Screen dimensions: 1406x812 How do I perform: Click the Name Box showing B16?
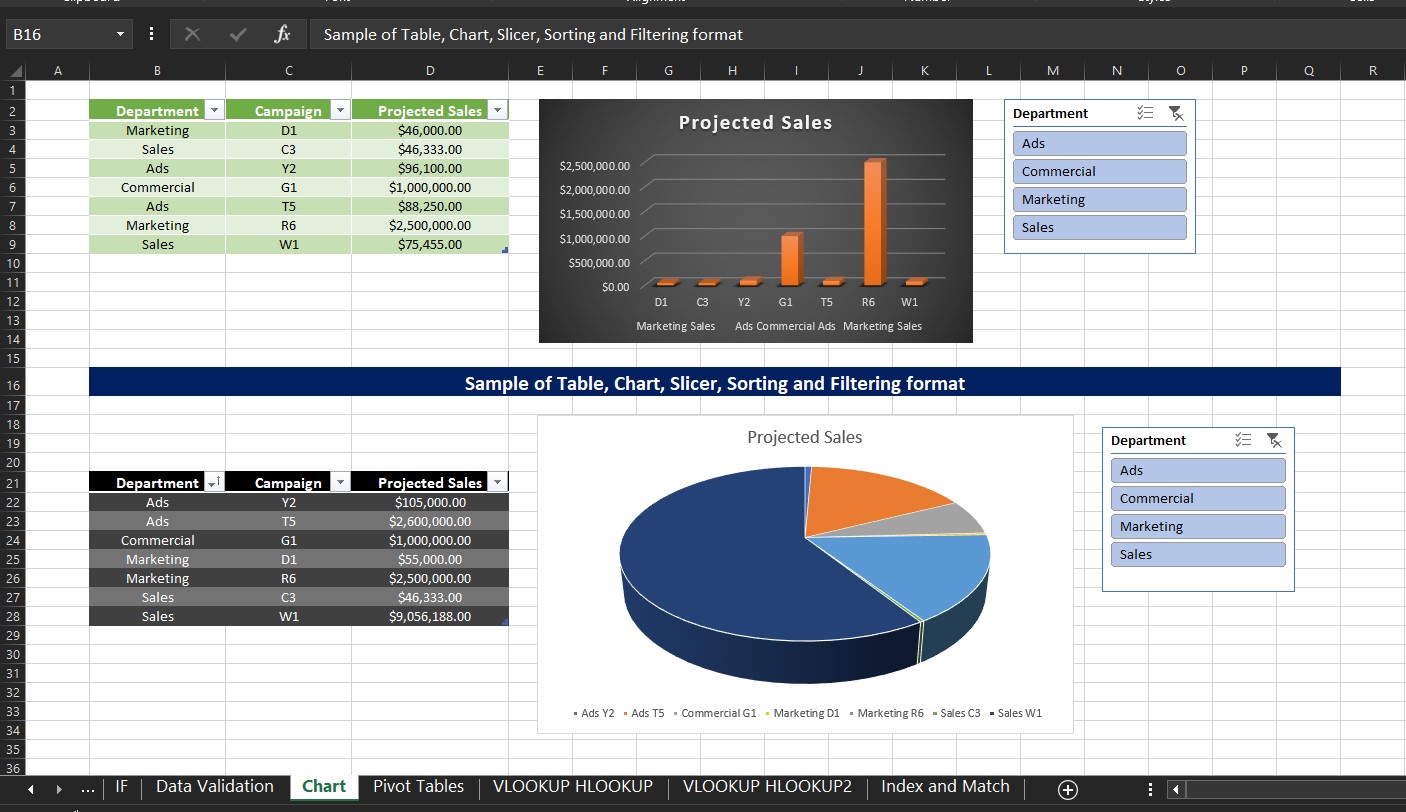[x=58, y=35]
